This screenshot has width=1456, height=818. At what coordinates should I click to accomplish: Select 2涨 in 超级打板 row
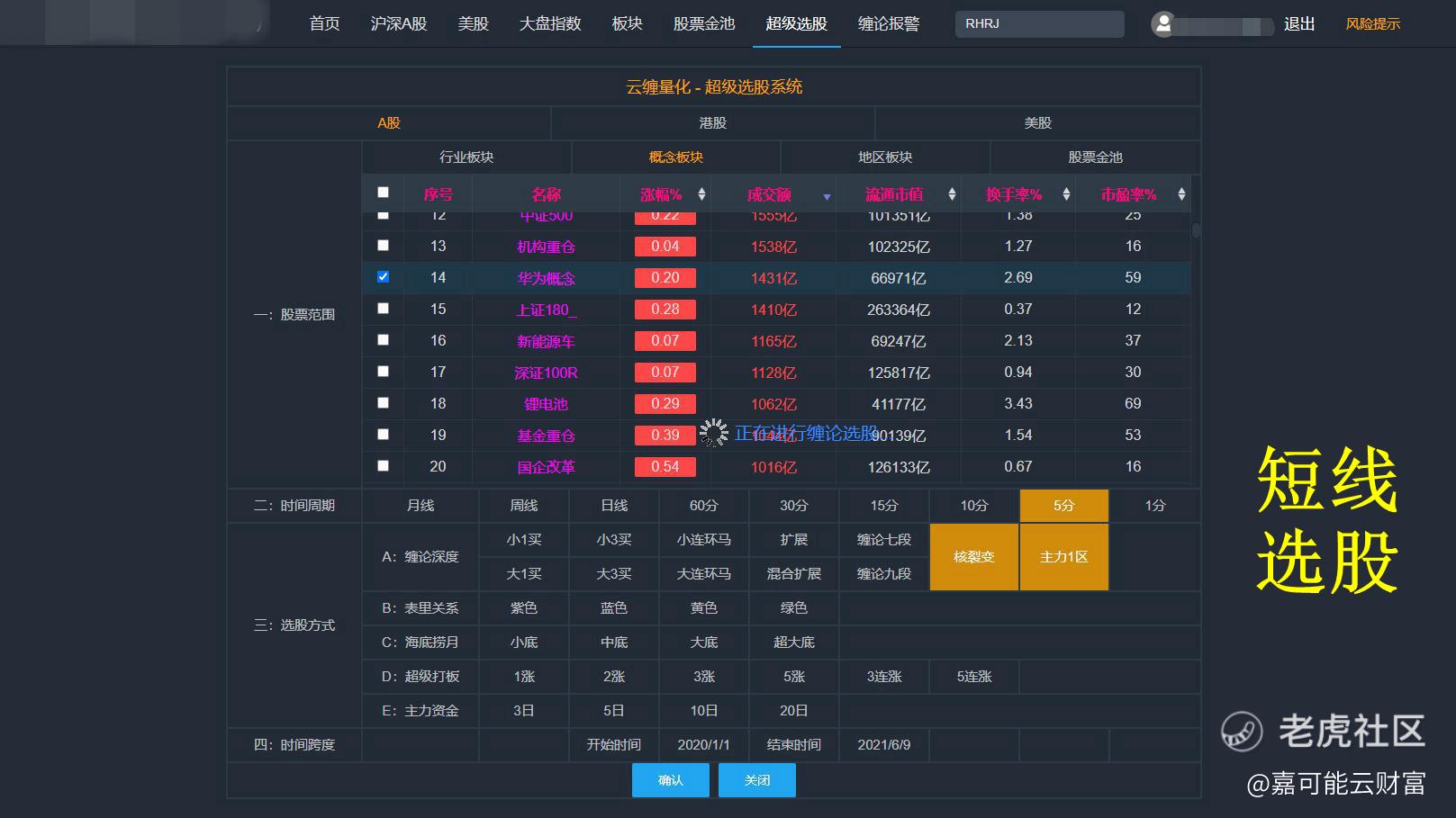click(614, 677)
